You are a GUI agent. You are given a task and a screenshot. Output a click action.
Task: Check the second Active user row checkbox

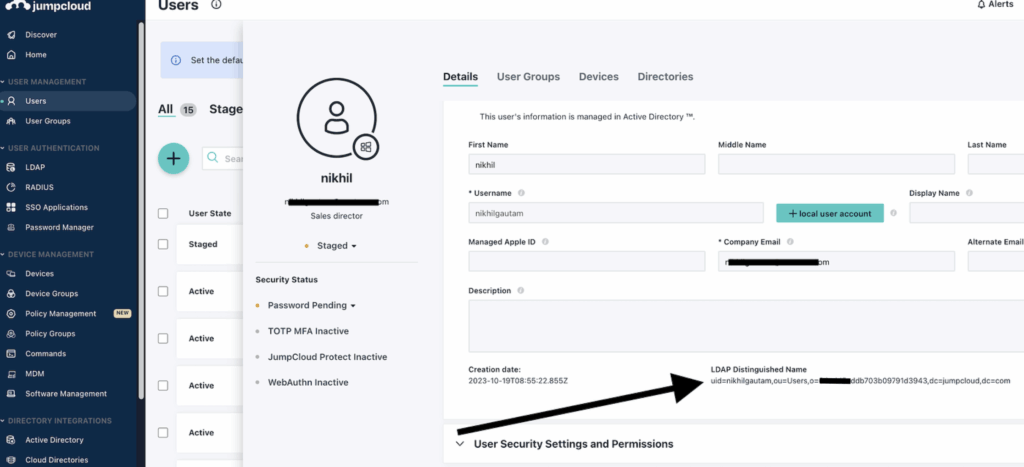pos(163,338)
